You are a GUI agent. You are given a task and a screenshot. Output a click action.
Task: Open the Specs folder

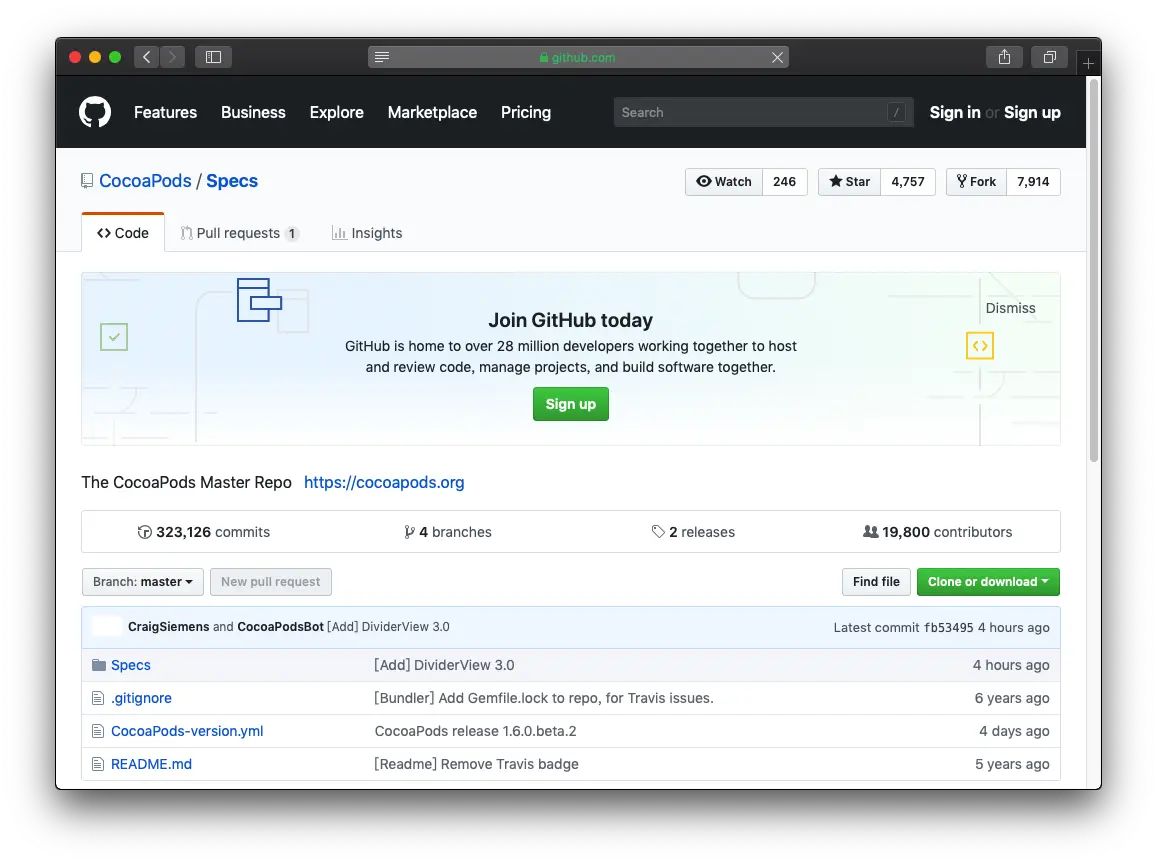pos(131,665)
